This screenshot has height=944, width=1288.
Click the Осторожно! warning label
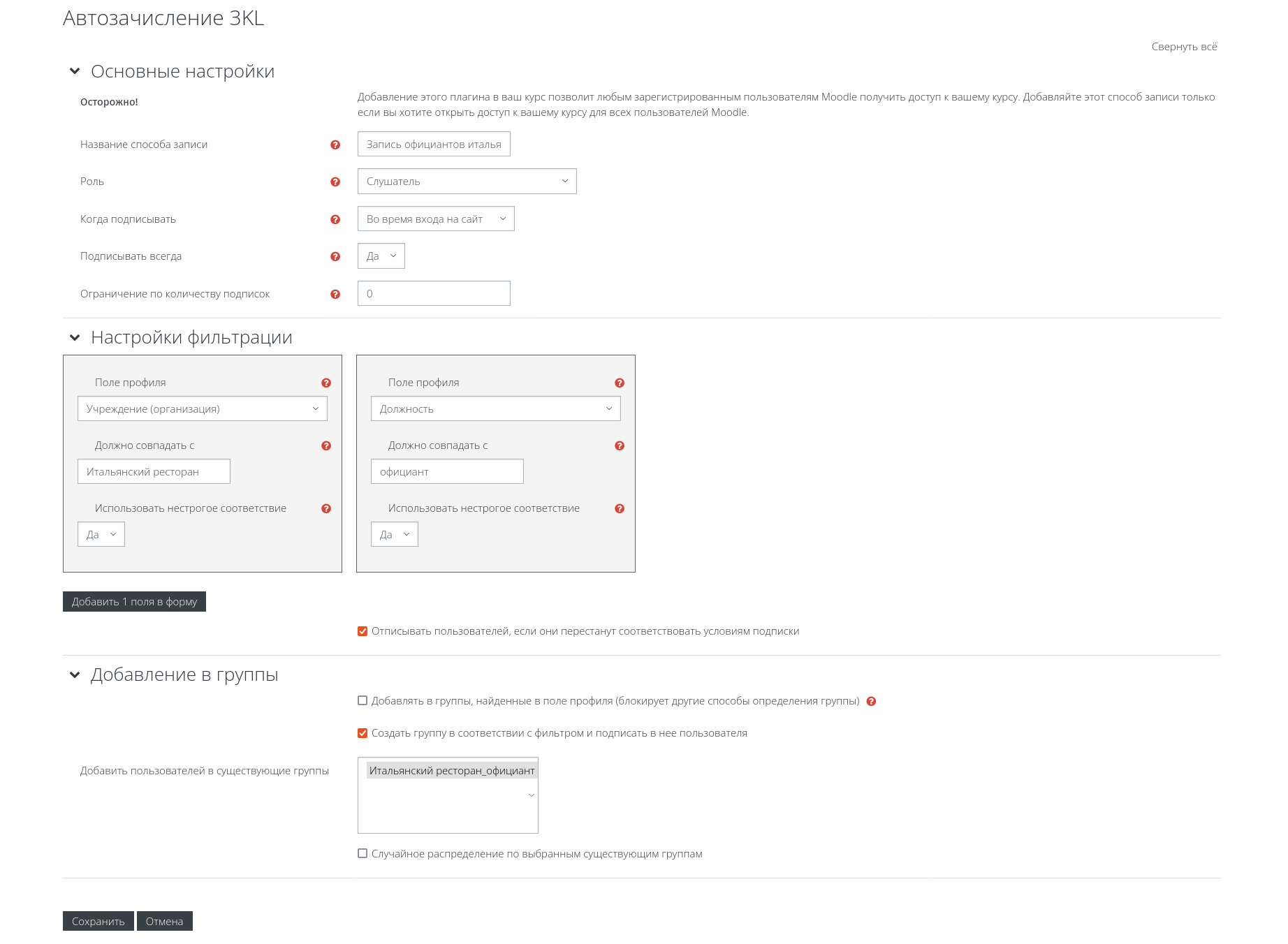pos(109,102)
